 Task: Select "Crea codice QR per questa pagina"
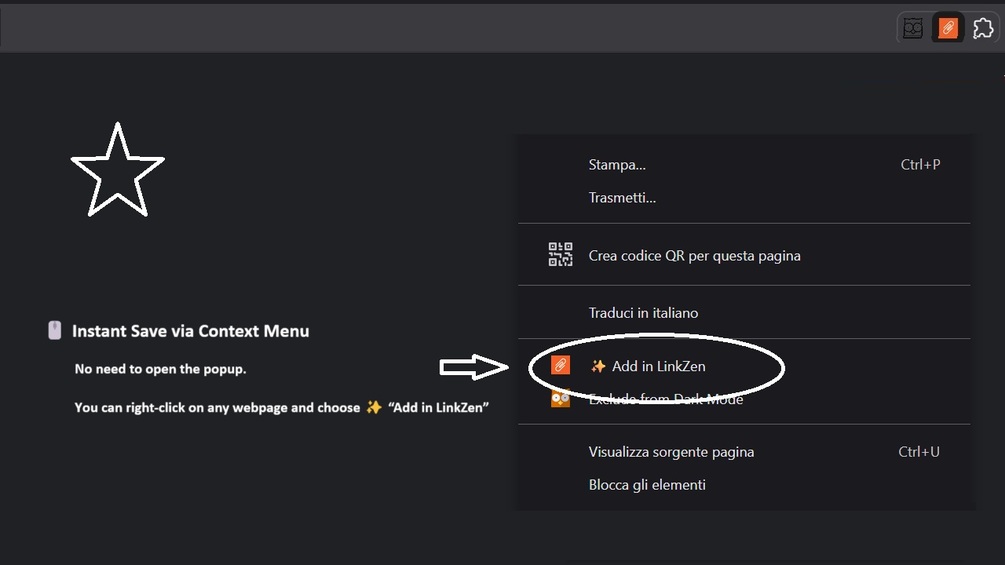tap(694, 255)
